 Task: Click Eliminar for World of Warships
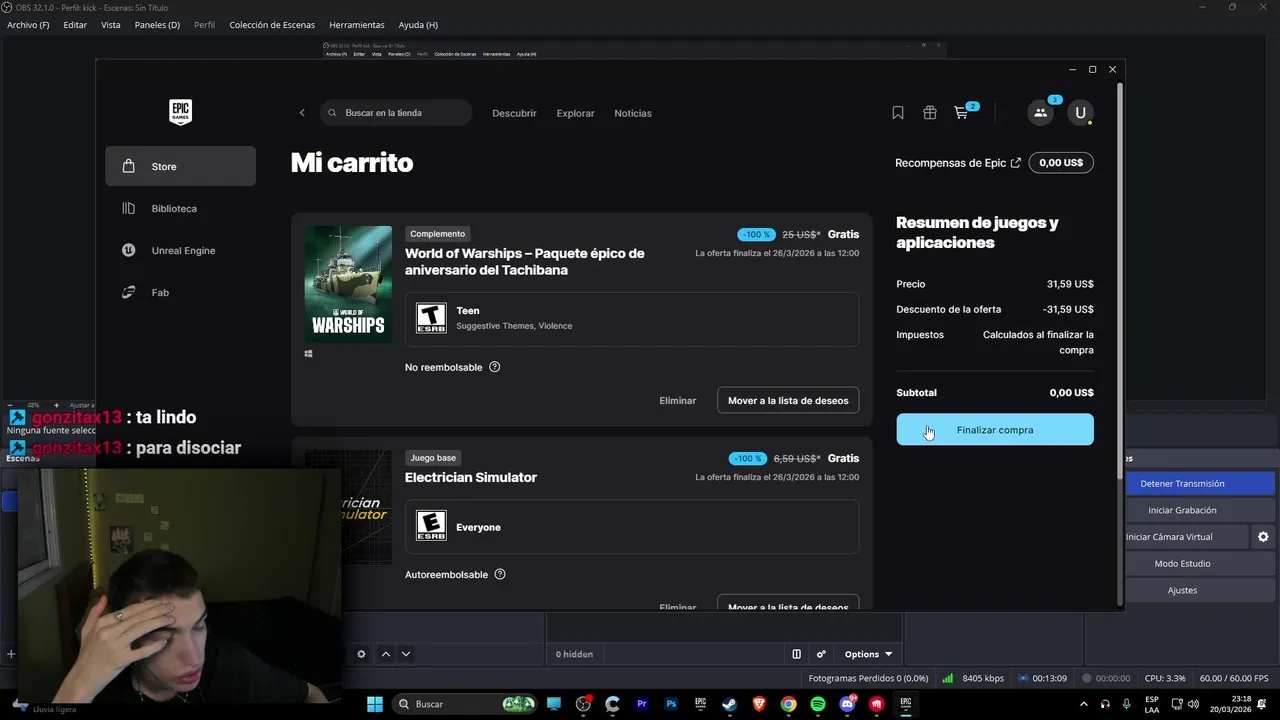677,400
